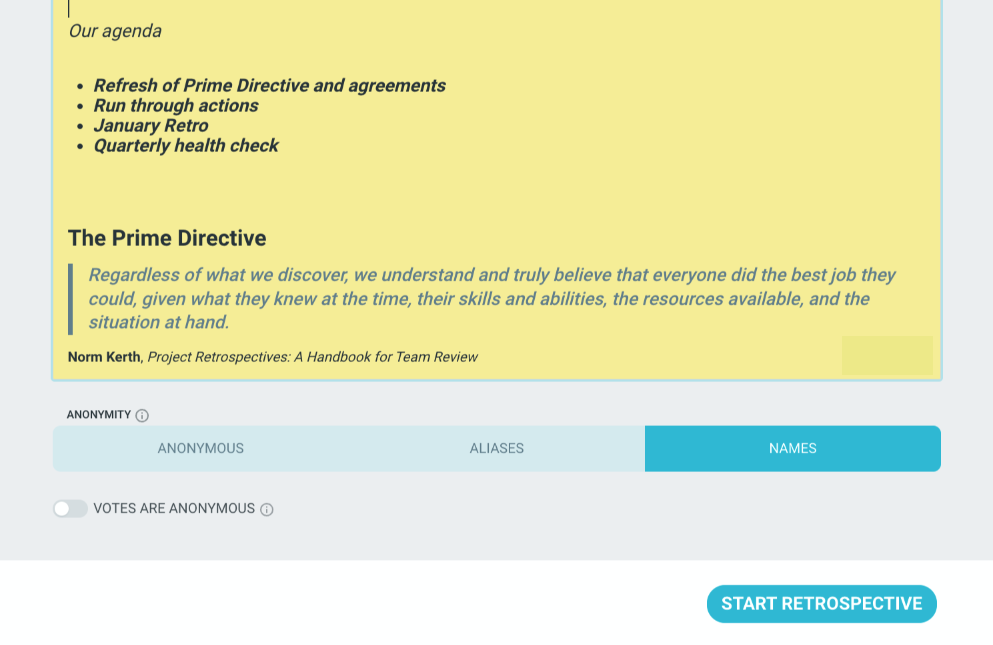Open the Anonymity info tooltip icon
The height and width of the screenshot is (645, 993).
(142, 416)
